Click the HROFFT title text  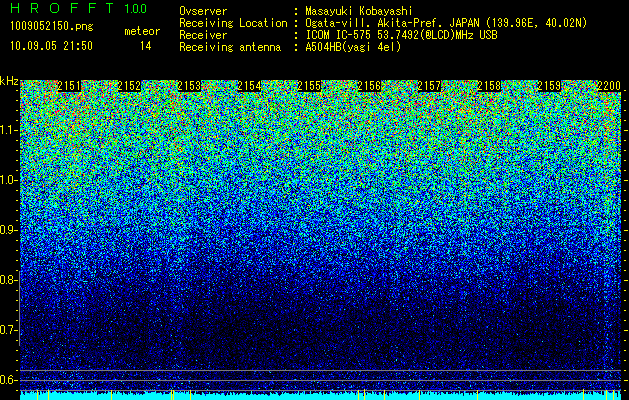pyautogui.click(x=62, y=8)
